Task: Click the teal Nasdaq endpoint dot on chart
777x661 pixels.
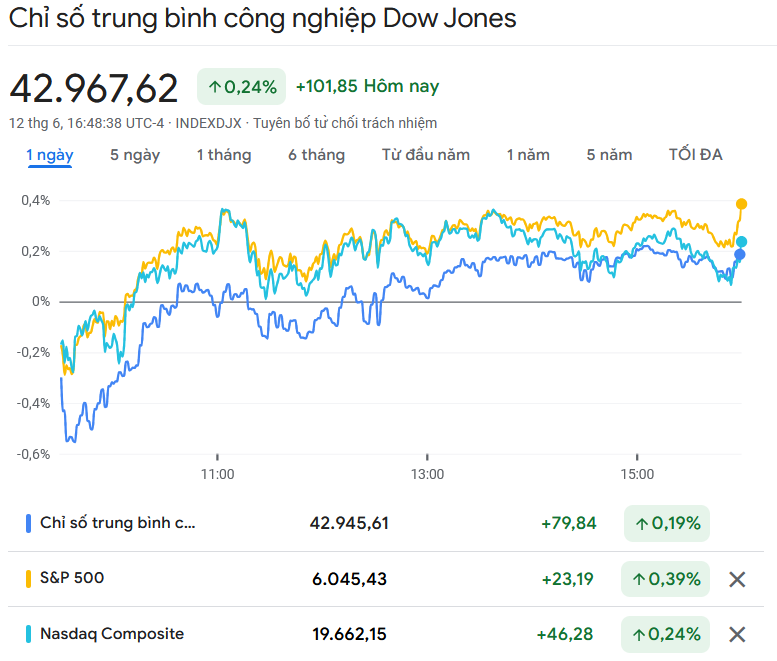Action: point(741,242)
